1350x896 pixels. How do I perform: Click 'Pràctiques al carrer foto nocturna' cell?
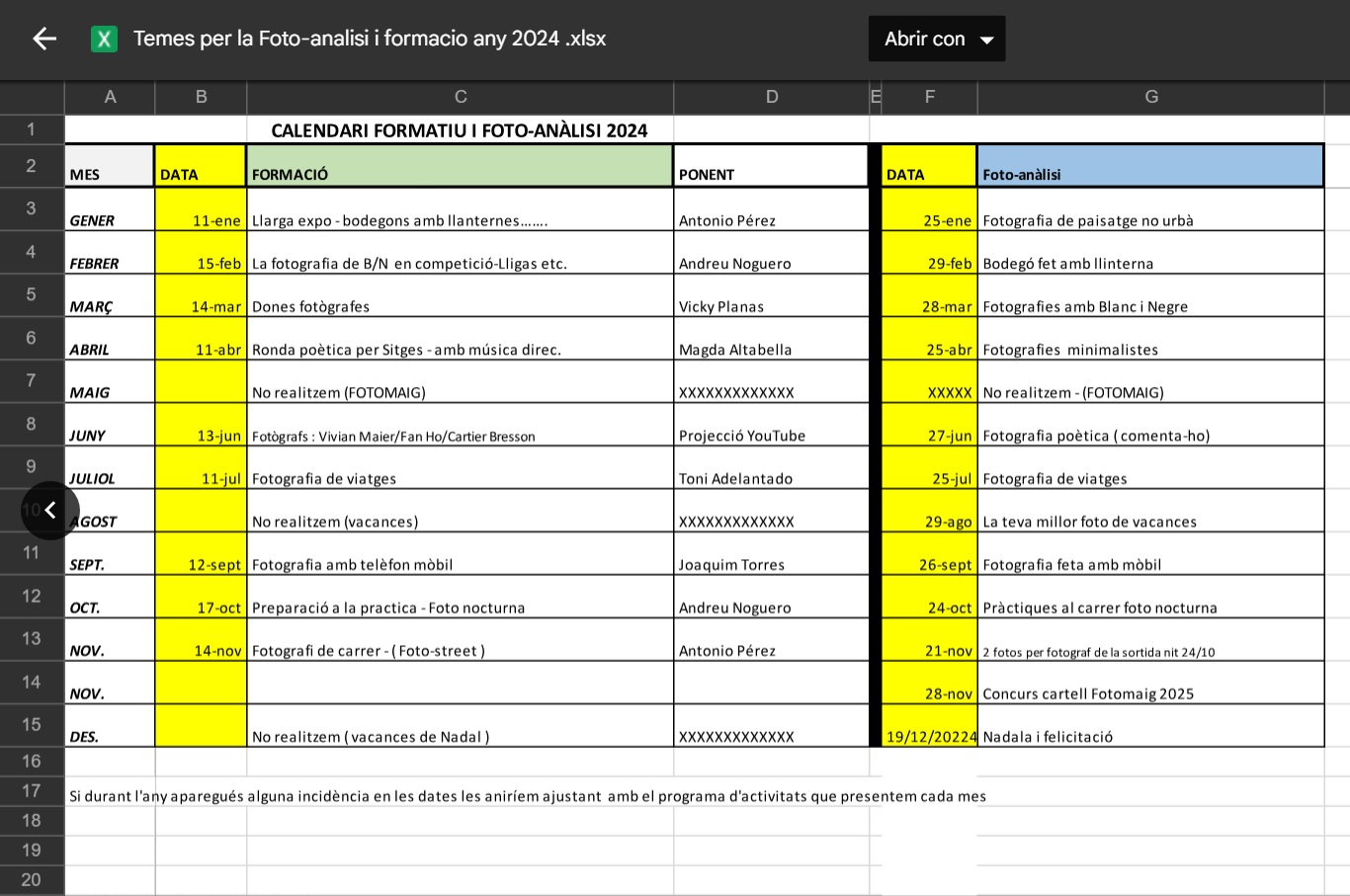(1150, 597)
